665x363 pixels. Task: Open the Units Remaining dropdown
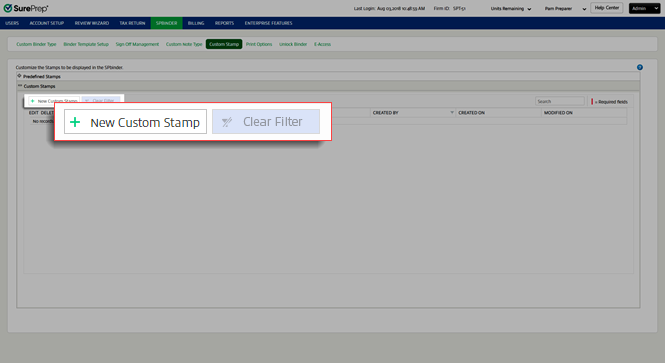coord(511,8)
